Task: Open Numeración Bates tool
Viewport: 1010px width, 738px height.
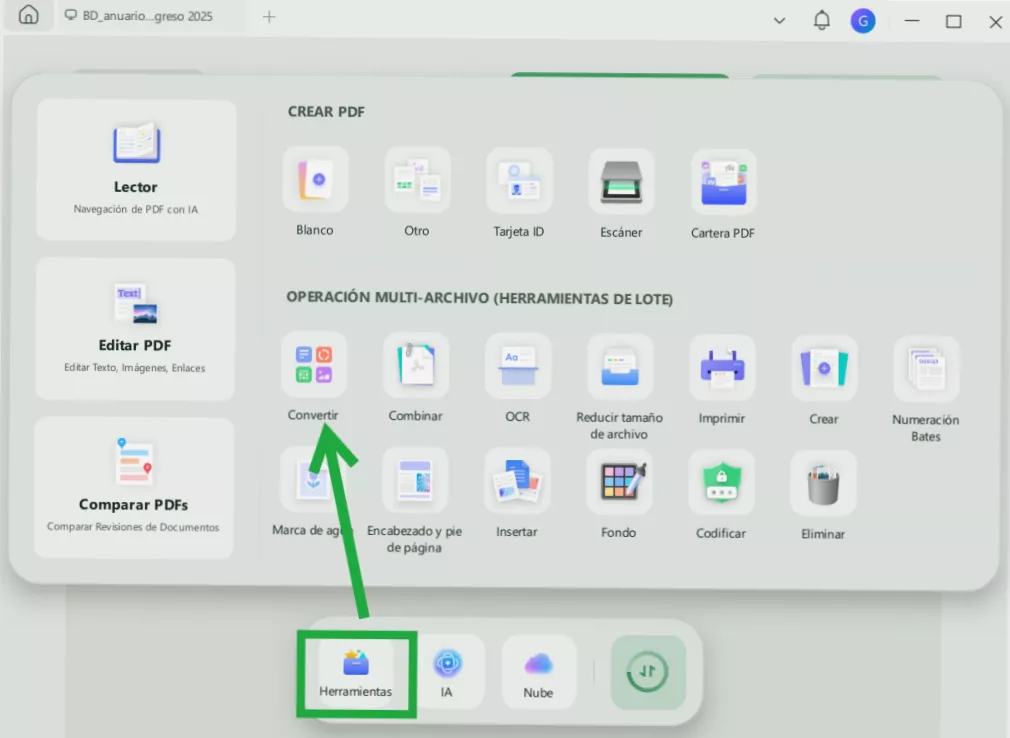Action: [926, 369]
